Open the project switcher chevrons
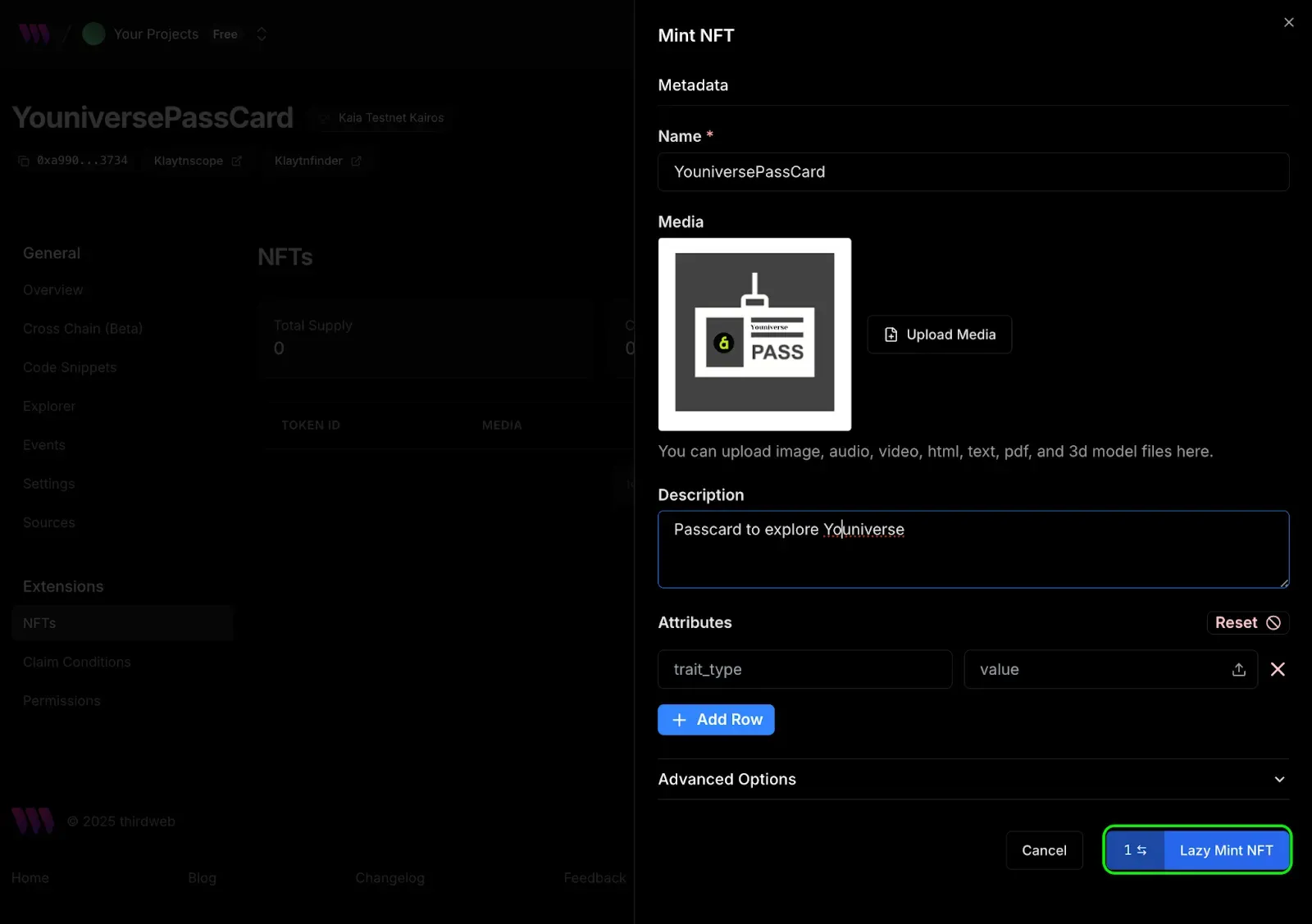The height and width of the screenshot is (924, 1312). (x=262, y=34)
